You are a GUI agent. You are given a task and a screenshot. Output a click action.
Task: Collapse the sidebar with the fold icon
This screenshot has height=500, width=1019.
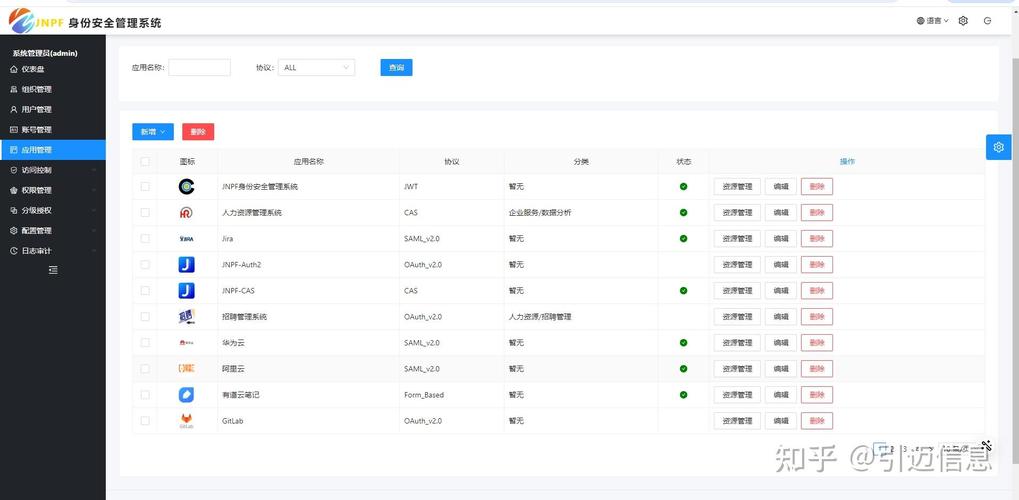click(53, 270)
